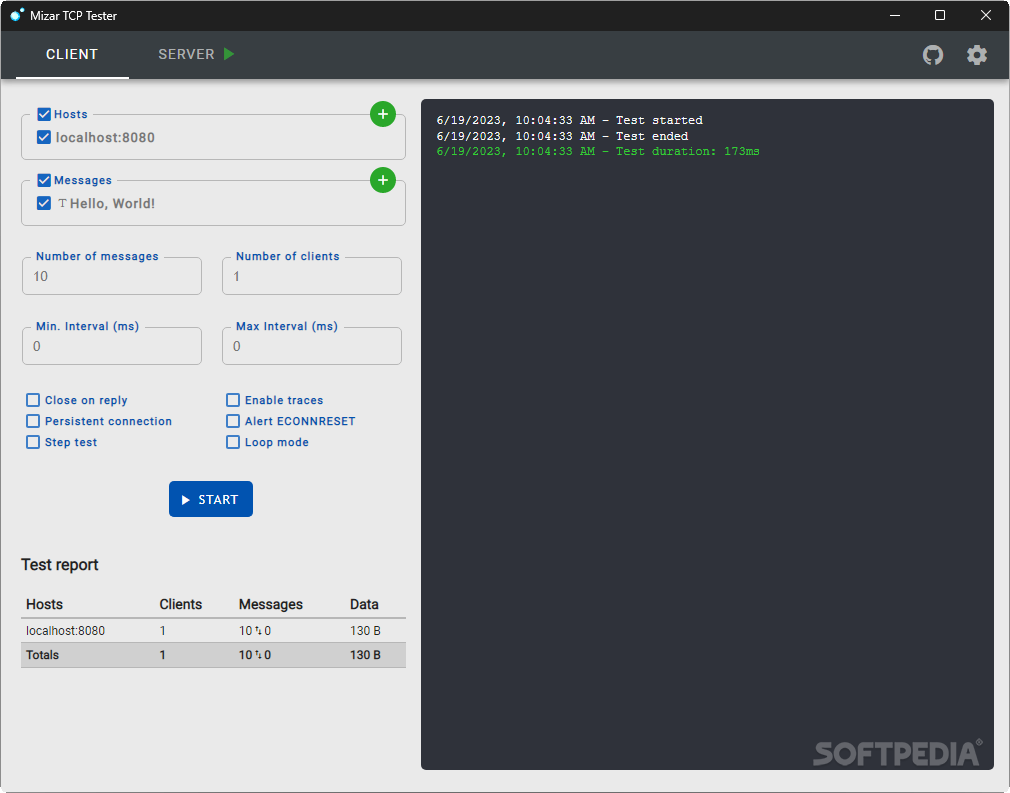The height and width of the screenshot is (793, 1010).
Task: Turn on Loop mode checkbox
Action: tap(233, 442)
